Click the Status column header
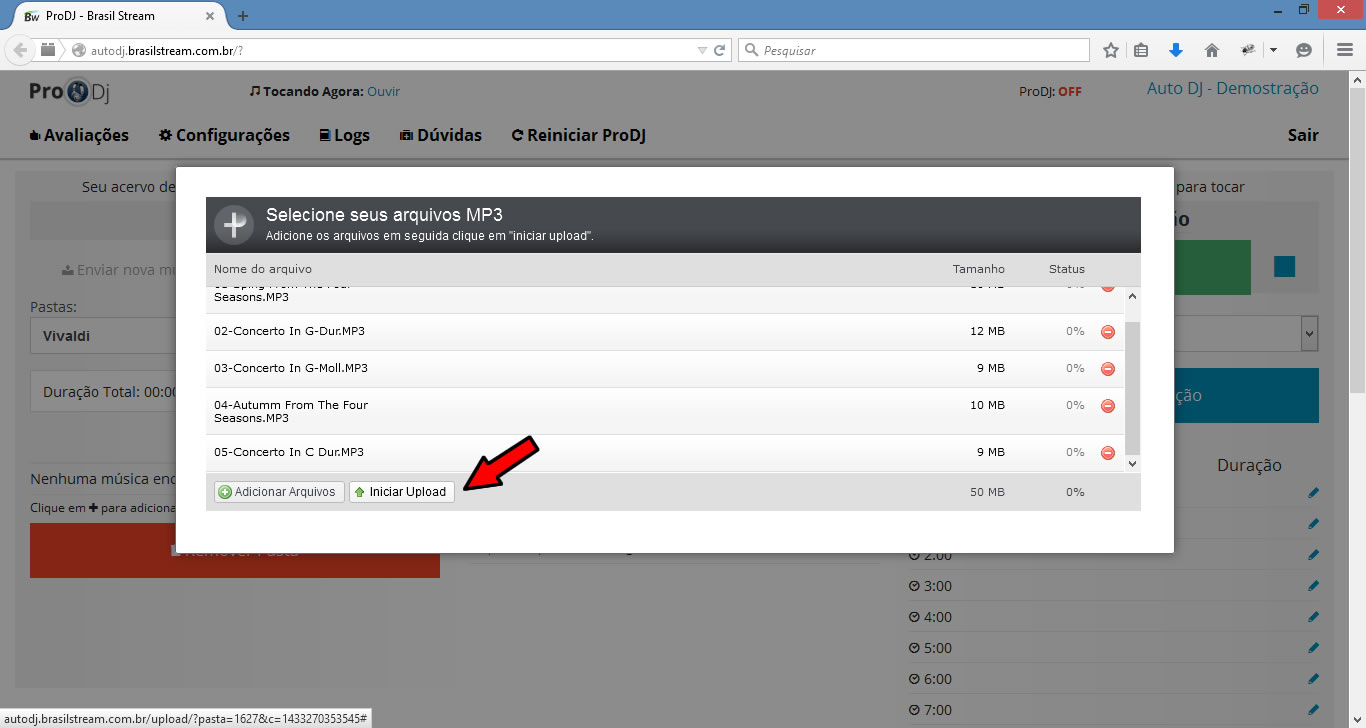The width and height of the screenshot is (1366, 728). [1067, 269]
